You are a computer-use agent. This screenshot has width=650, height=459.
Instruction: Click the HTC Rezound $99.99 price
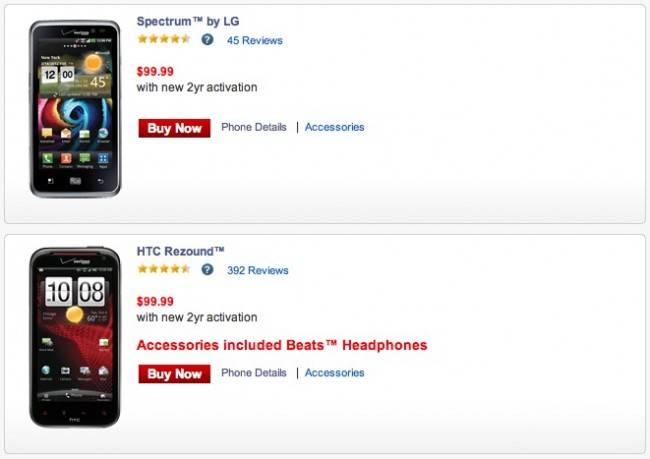pos(155,301)
